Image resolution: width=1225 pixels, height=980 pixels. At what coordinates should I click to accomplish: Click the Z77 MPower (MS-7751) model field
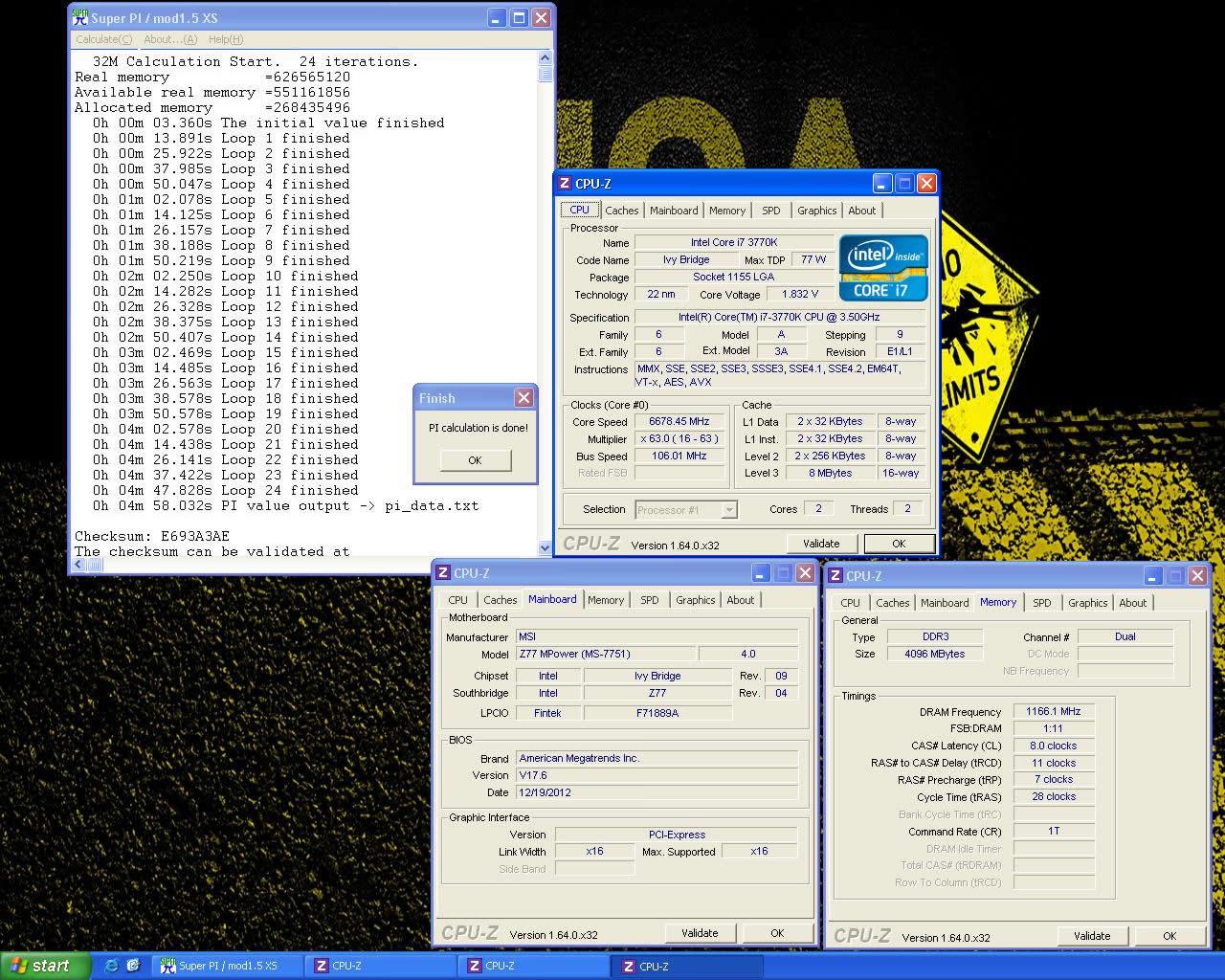(606, 654)
